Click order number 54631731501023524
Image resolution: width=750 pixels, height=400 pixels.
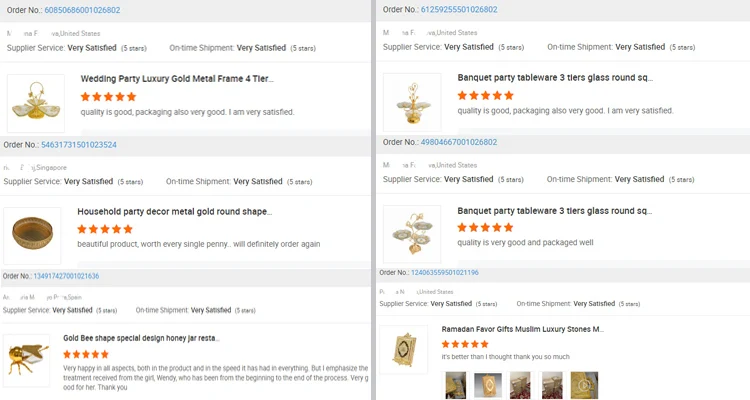[x=73, y=145]
